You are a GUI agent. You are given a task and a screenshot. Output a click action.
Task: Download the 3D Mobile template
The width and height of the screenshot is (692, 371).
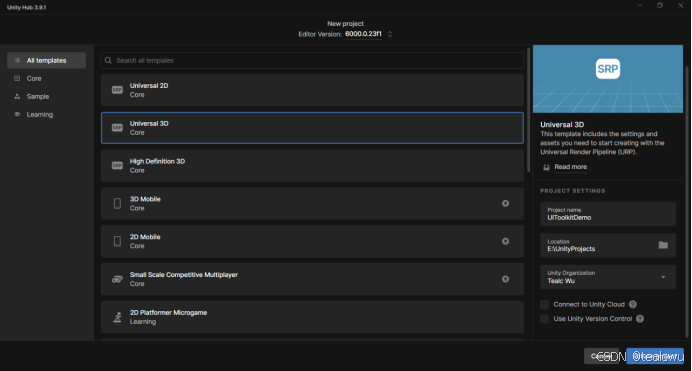click(x=505, y=203)
